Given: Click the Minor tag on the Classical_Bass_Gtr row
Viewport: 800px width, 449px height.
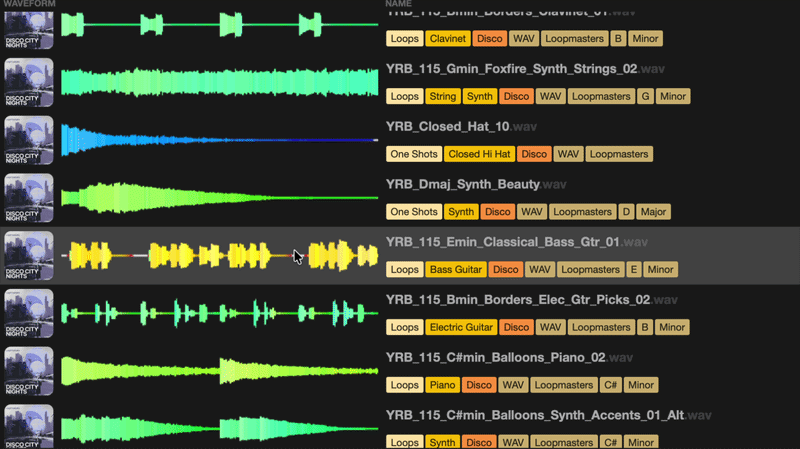Looking at the screenshot, I should coord(660,269).
